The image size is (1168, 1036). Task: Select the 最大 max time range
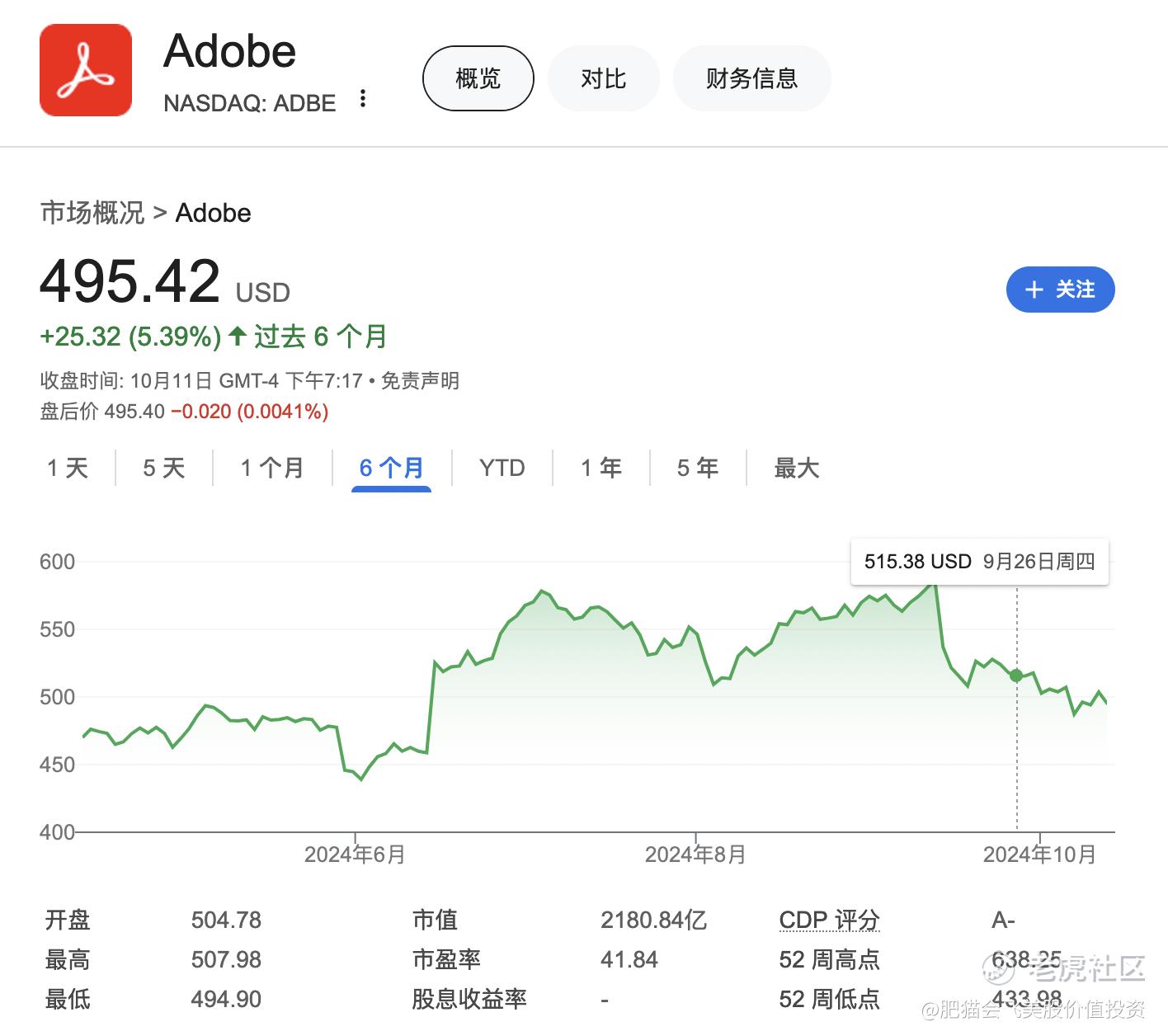[x=797, y=468]
